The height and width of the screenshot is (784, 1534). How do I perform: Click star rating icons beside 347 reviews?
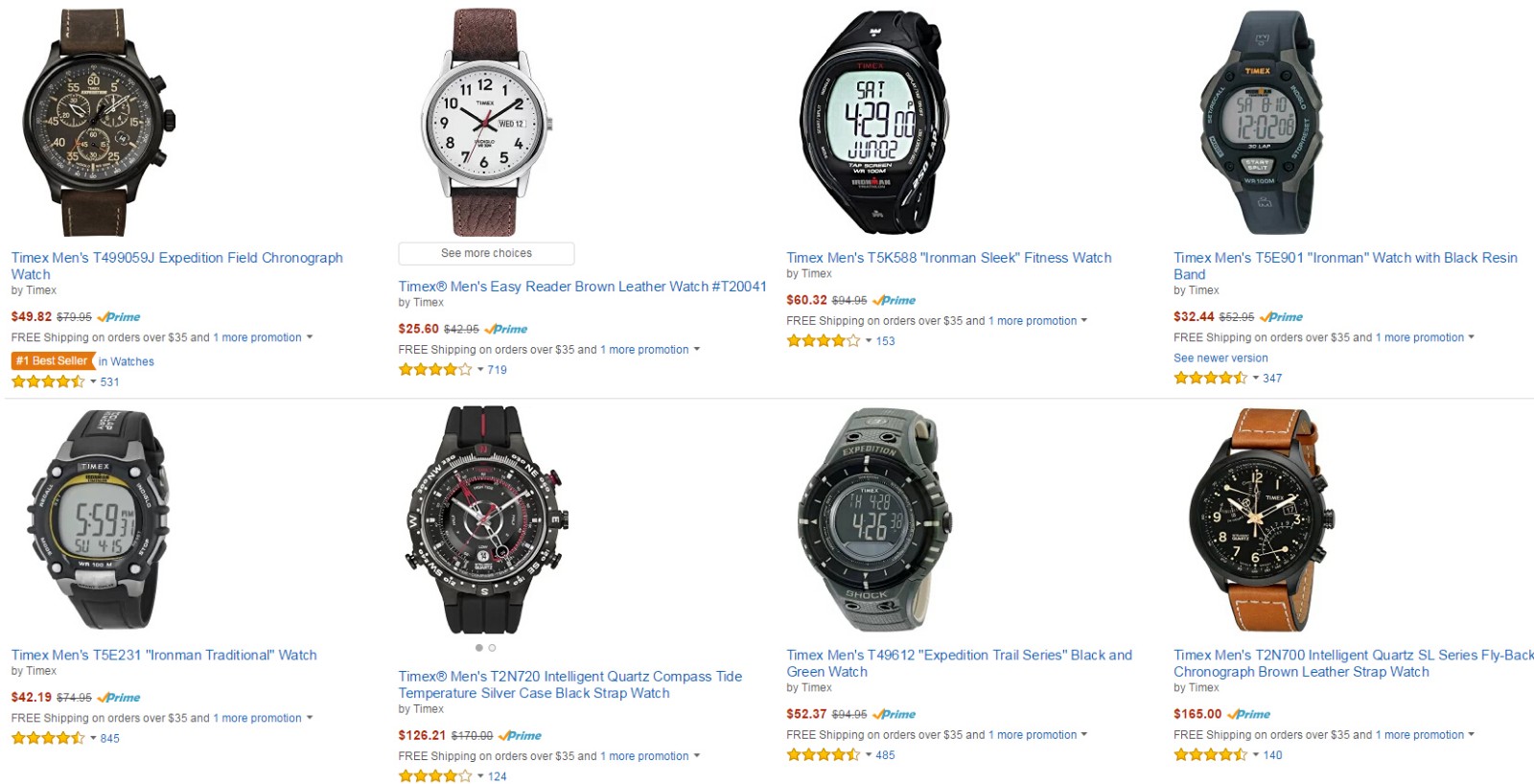click(x=1210, y=378)
